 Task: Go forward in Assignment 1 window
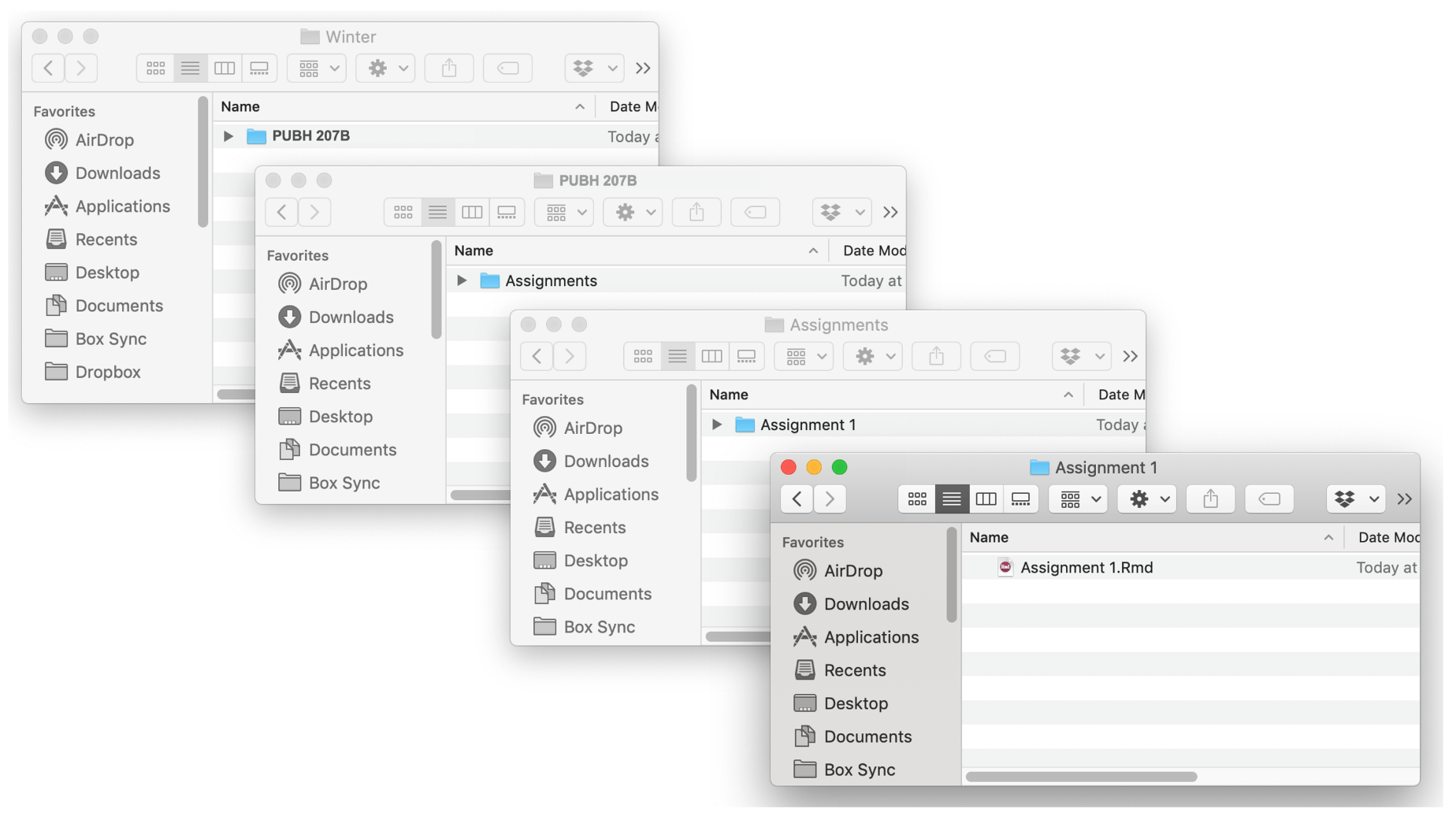pos(830,499)
